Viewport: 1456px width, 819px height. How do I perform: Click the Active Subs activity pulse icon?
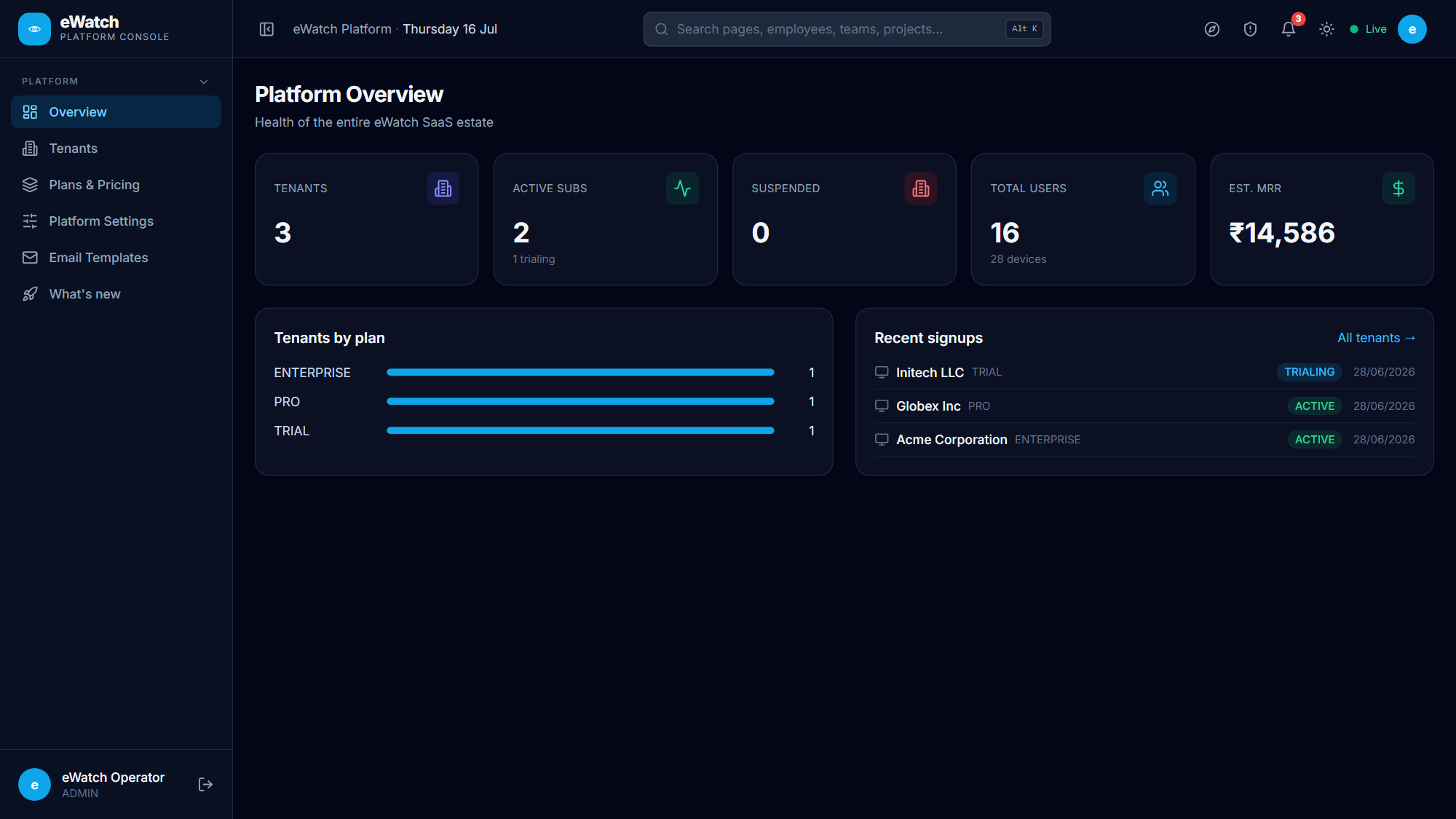682,189
